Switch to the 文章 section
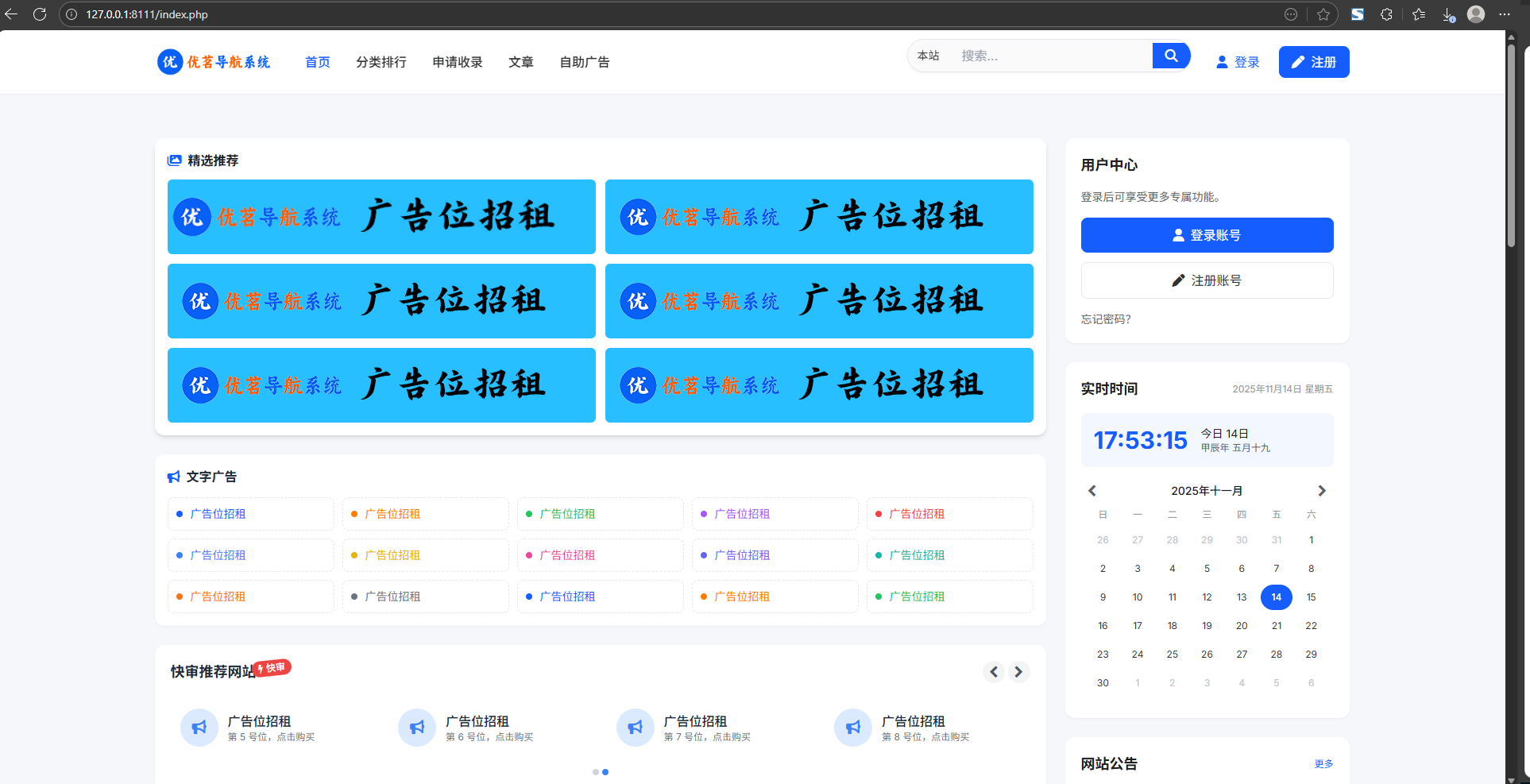This screenshot has width=1530, height=784. tap(521, 61)
